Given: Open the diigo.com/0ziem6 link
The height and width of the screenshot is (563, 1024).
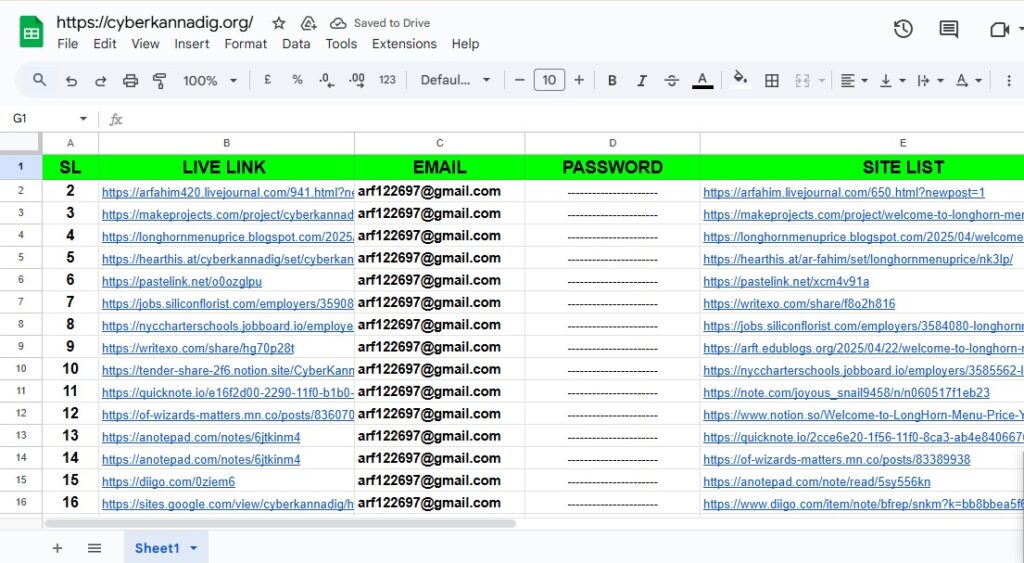Looking at the screenshot, I should [x=168, y=481].
